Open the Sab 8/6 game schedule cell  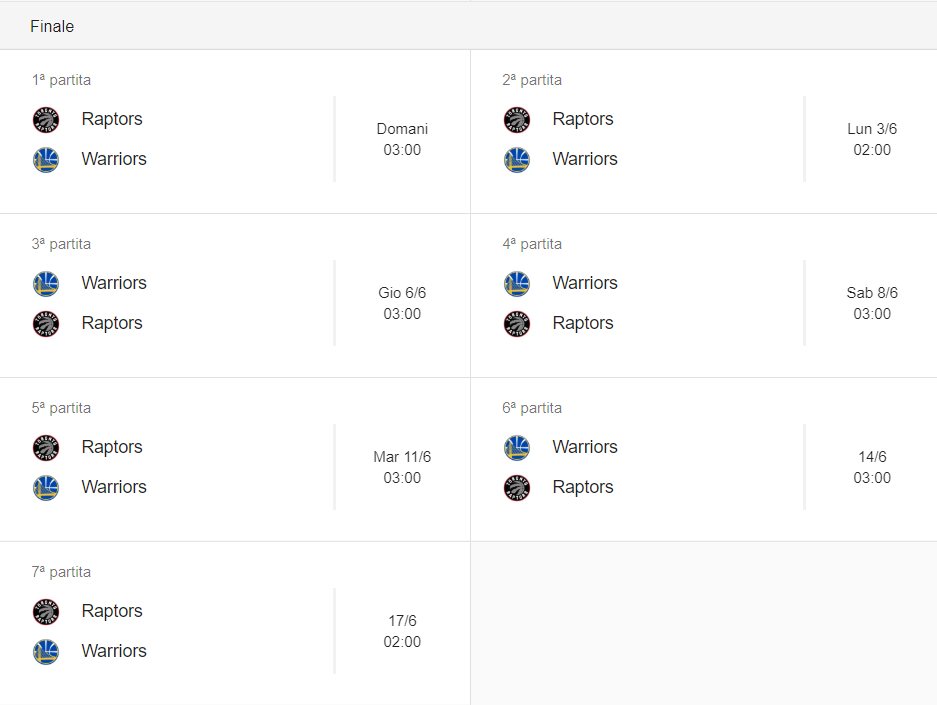(872, 304)
